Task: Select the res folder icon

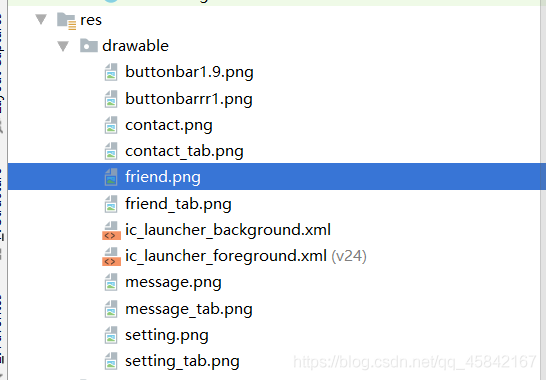Action: pos(67,21)
